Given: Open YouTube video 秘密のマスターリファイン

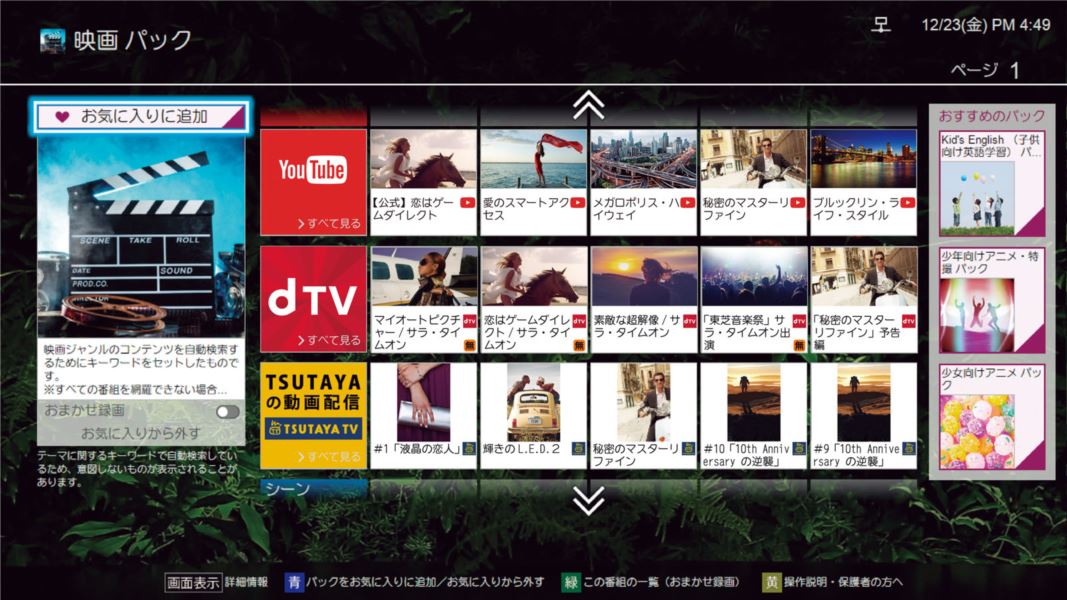Looking at the screenshot, I should (753, 182).
